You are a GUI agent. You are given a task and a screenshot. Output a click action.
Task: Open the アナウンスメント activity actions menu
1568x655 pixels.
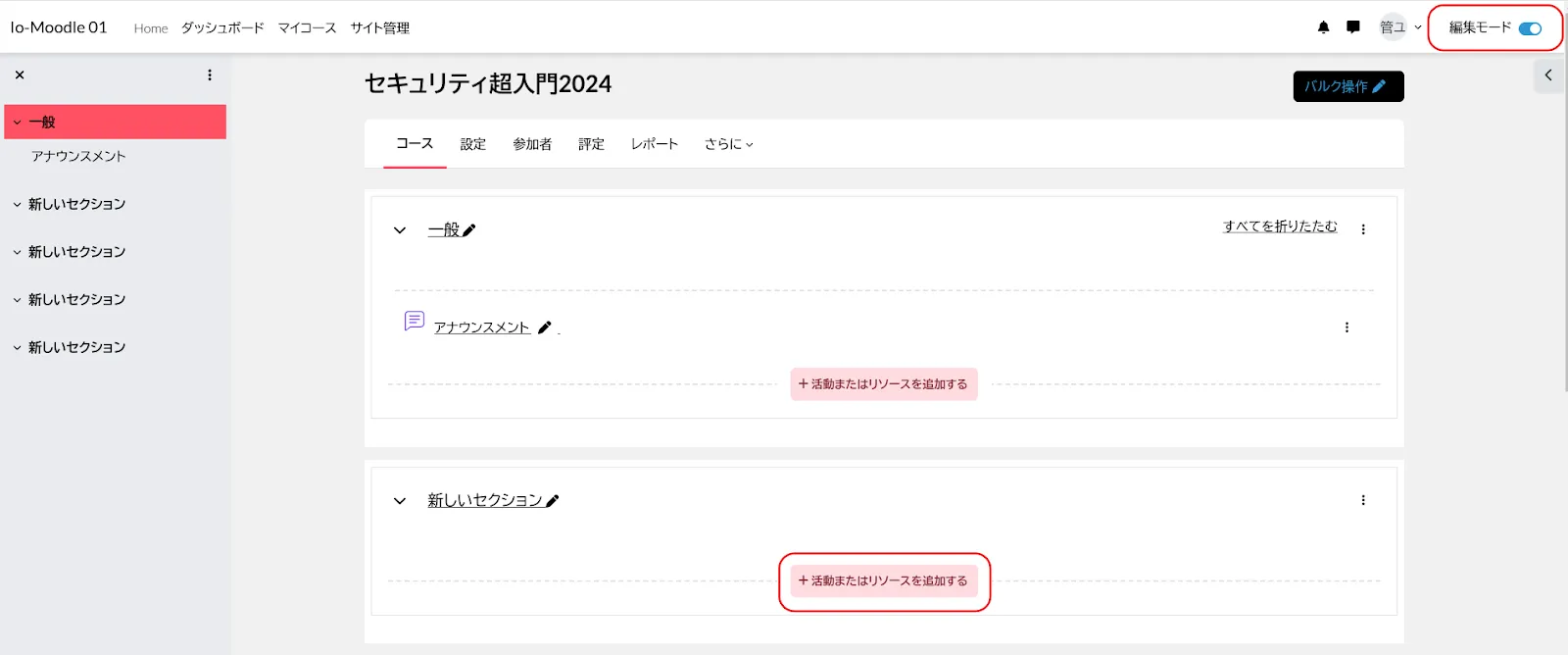click(x=1347, y=327)
